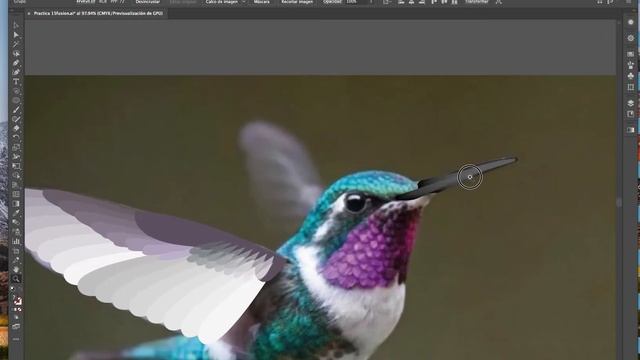Click the Calco de imagen button
The width and height of the screenshot is (640, 360).
(222, 2)
